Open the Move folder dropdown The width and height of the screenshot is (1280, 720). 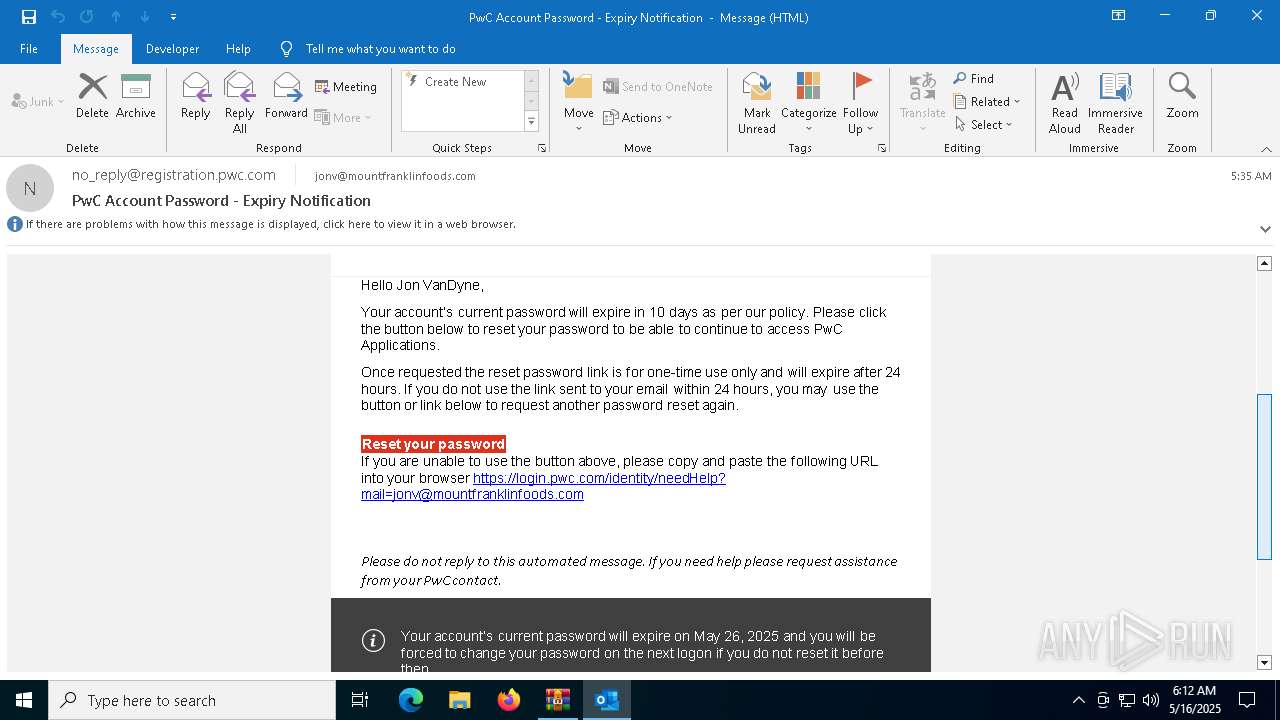click(578, 104)
